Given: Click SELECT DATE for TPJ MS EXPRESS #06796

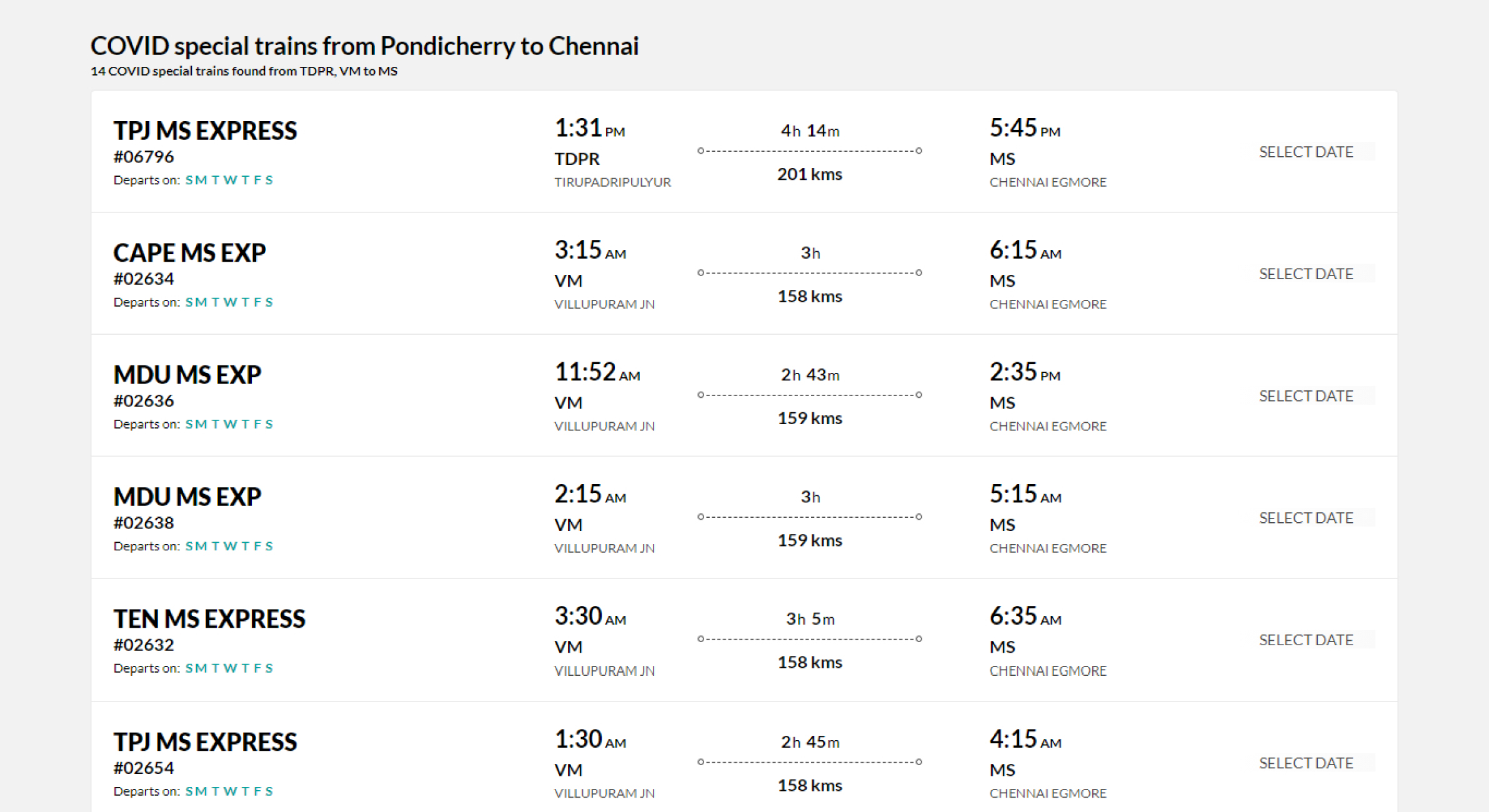Looking at the screenshot, I should pyautogui.click(x=1306, y=152).
